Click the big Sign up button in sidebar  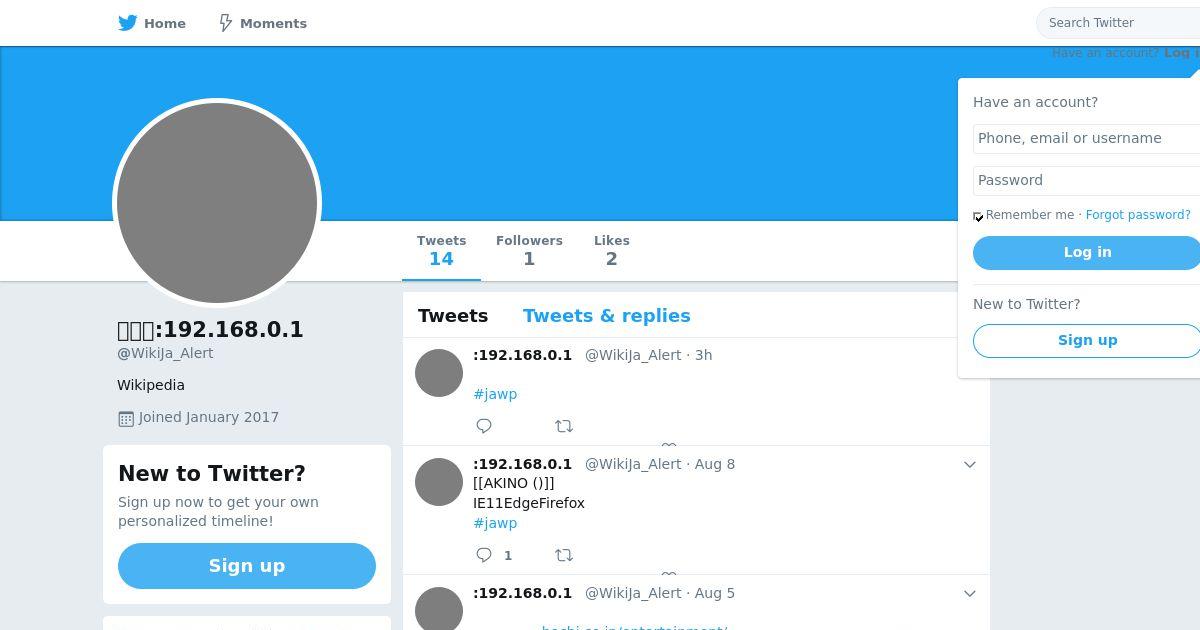pyautogui.click(x=247, y=566)
